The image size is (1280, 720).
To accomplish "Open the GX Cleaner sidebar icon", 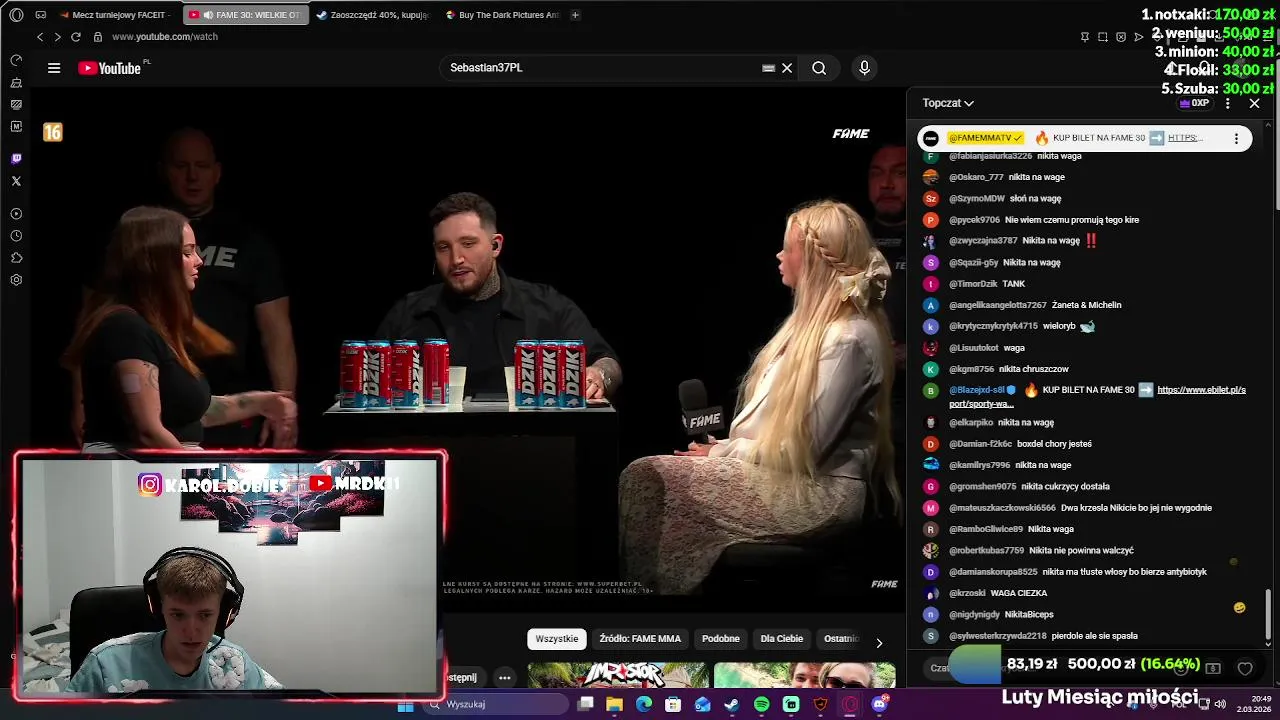I will [16, 82].
